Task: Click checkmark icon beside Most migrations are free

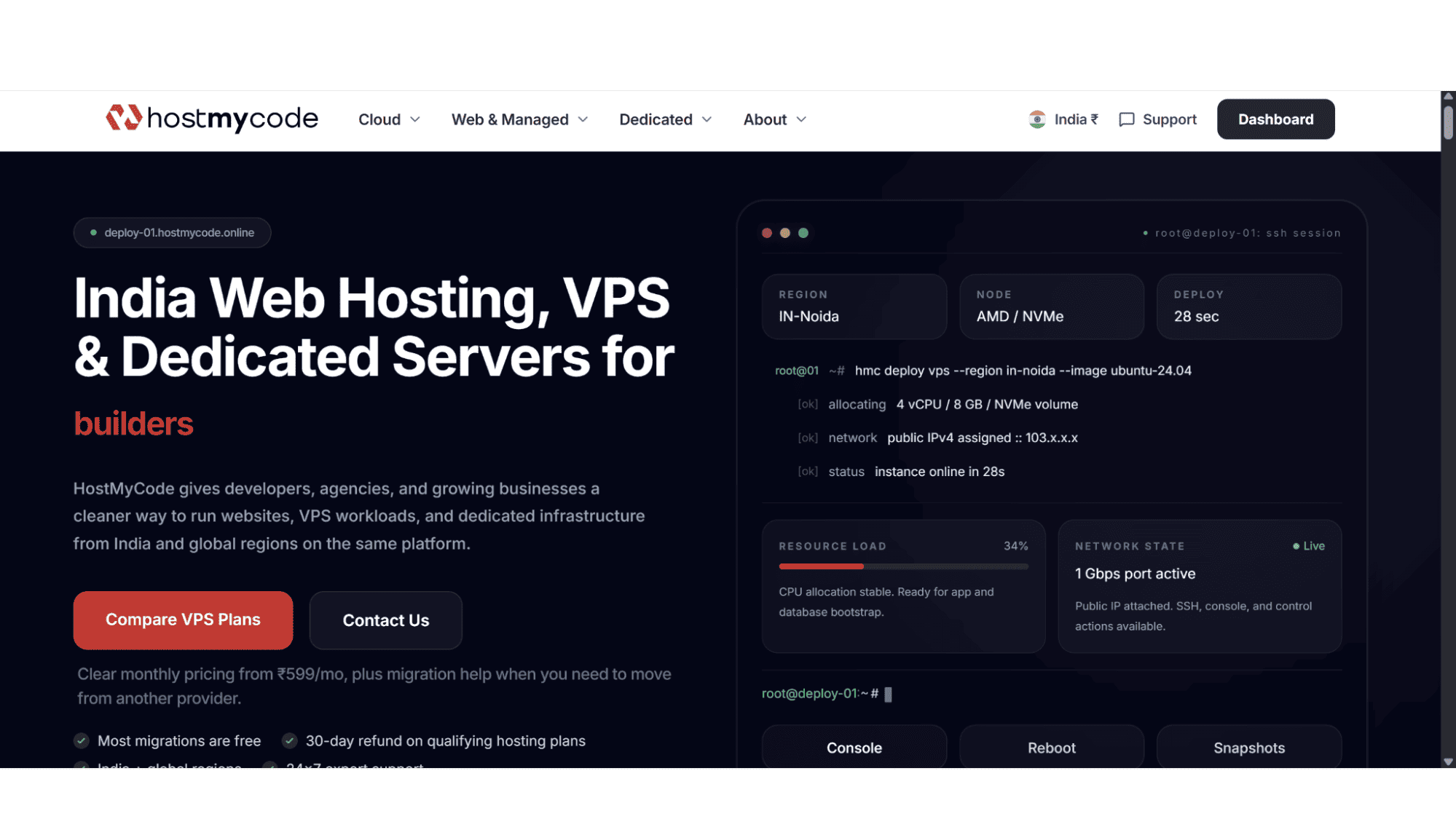Action: (82, 741)
